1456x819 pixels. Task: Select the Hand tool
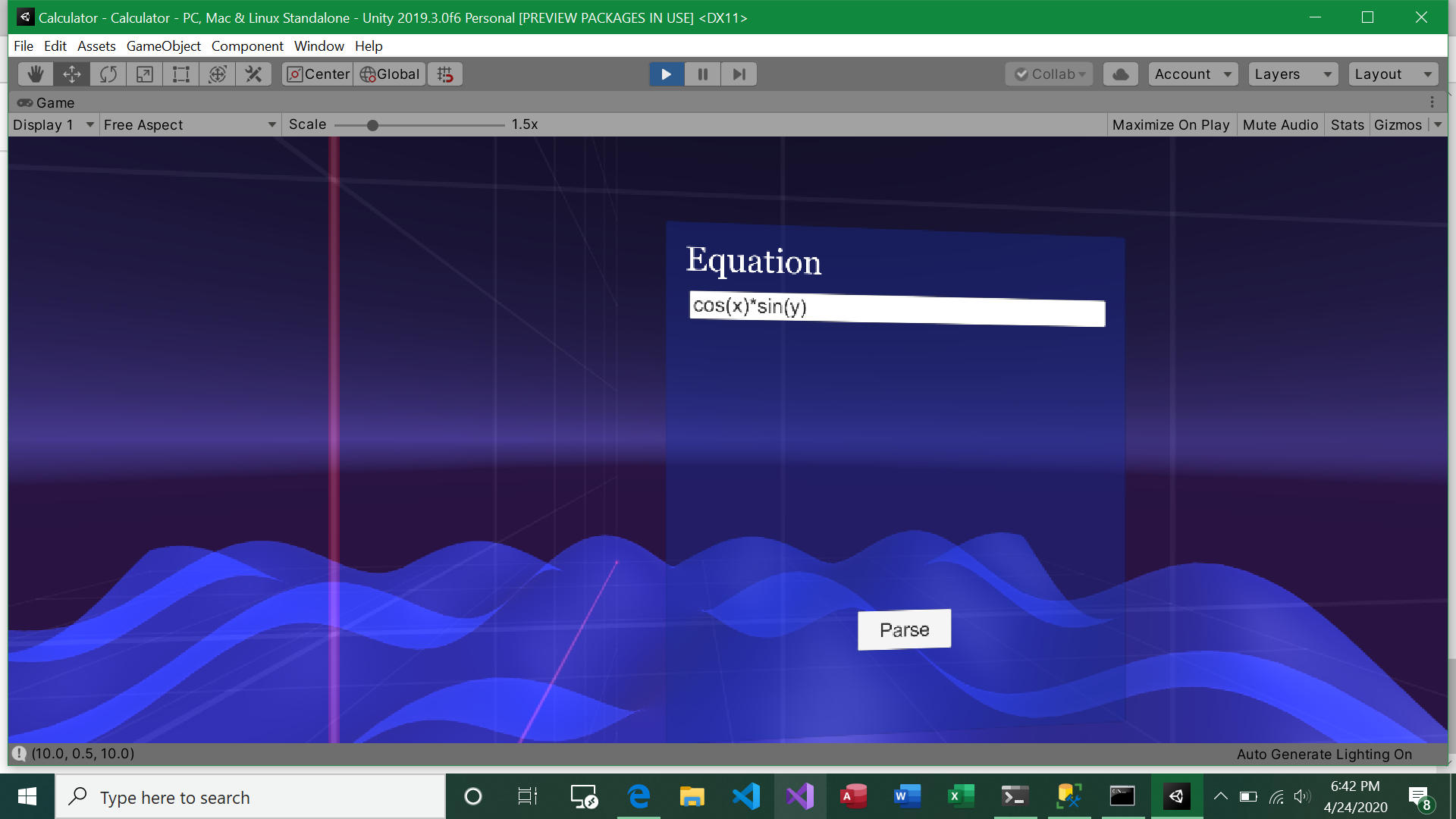coord(35,74)
